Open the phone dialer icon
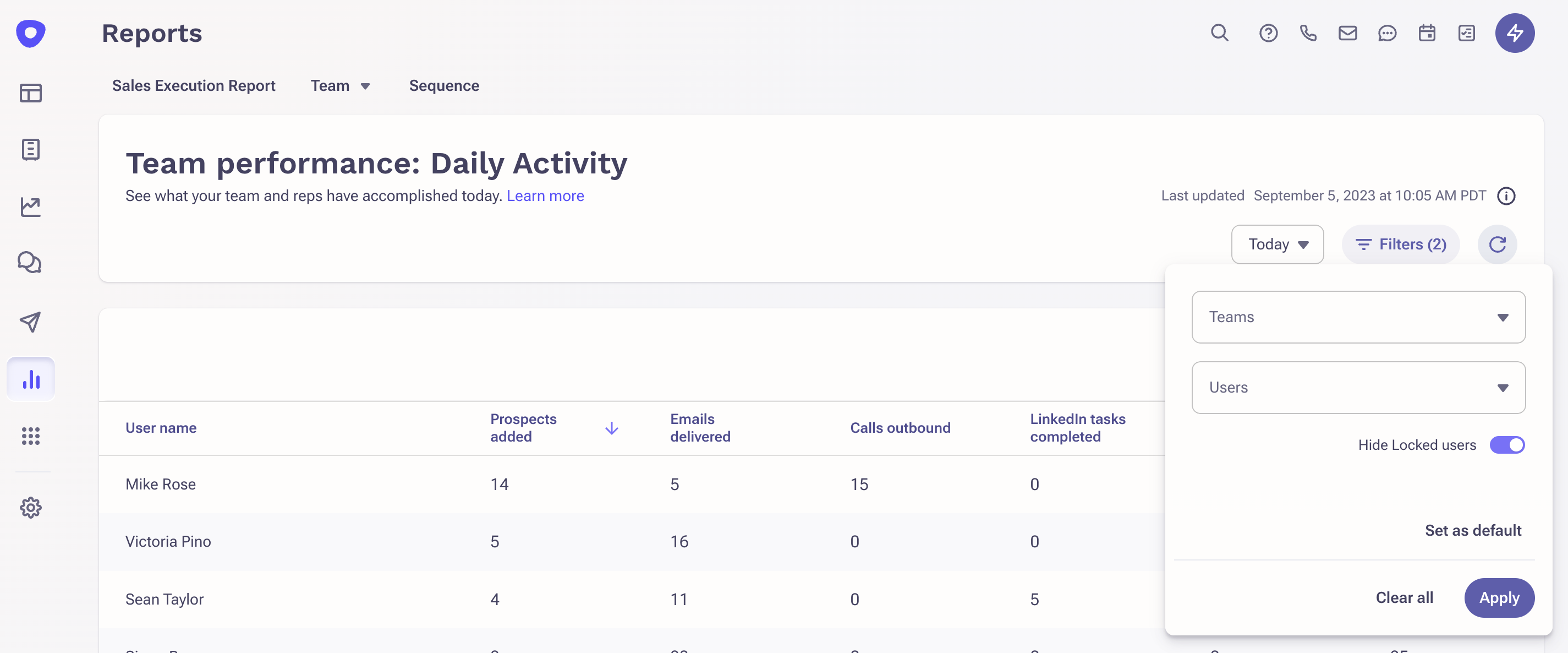This screenshot has width=1568, height=653. (x=1307, y=33)
